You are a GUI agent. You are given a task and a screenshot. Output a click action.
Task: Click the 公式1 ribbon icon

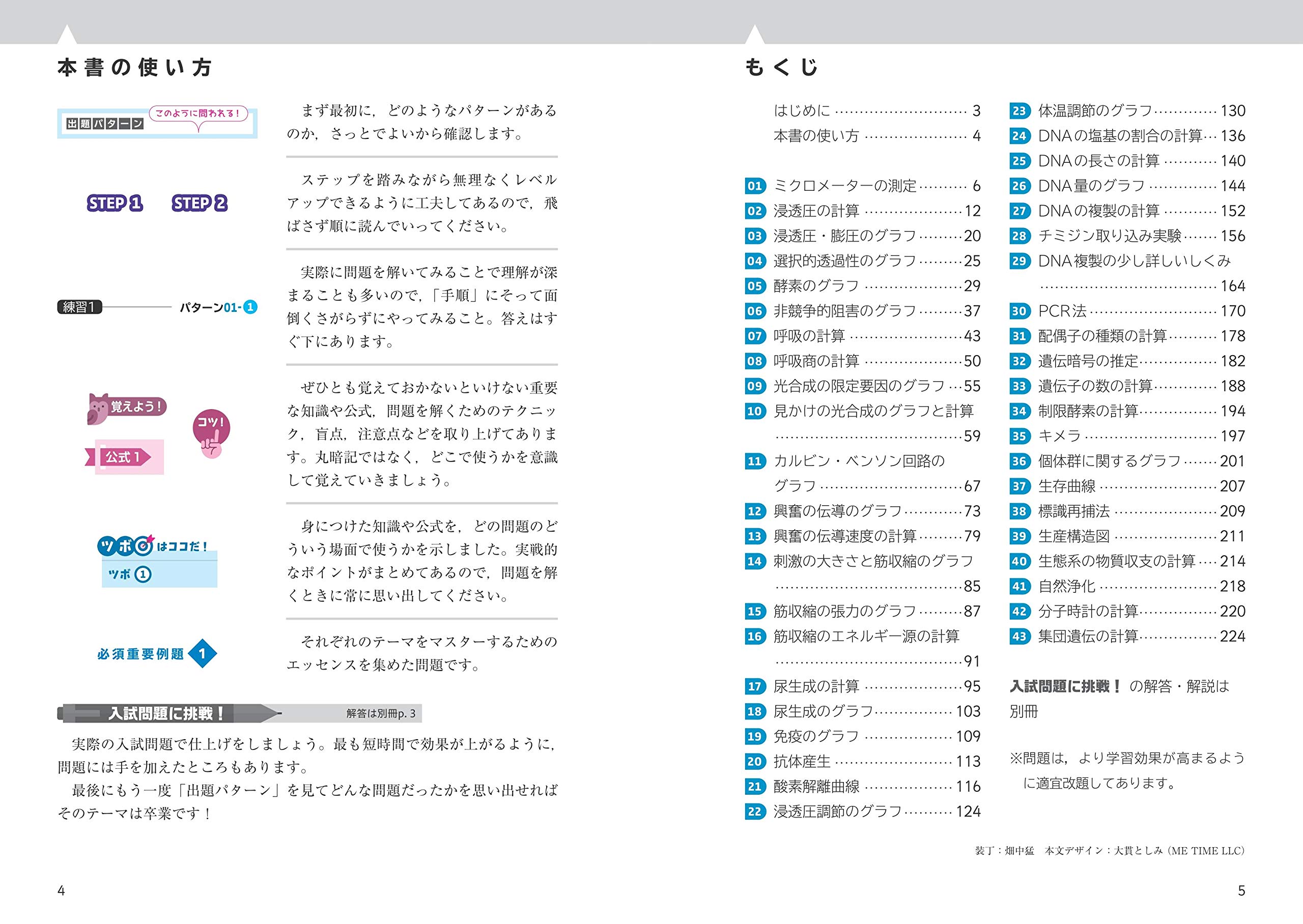click(x=124, y=457)
